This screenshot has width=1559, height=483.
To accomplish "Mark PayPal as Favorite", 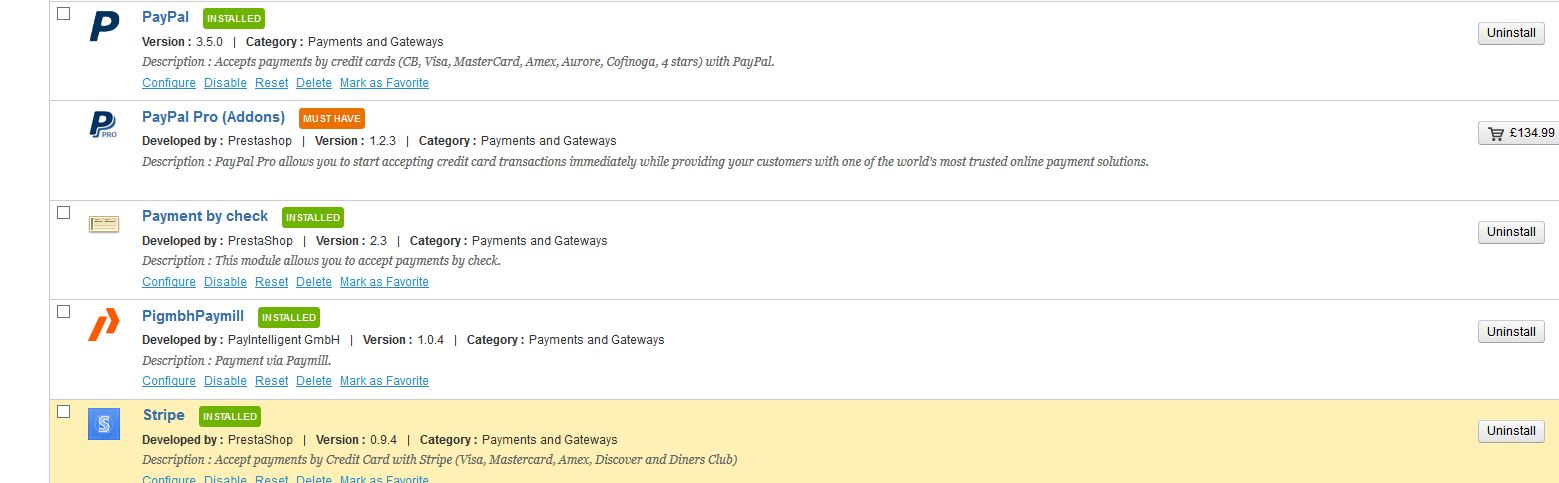I will [x=384, y=83].
